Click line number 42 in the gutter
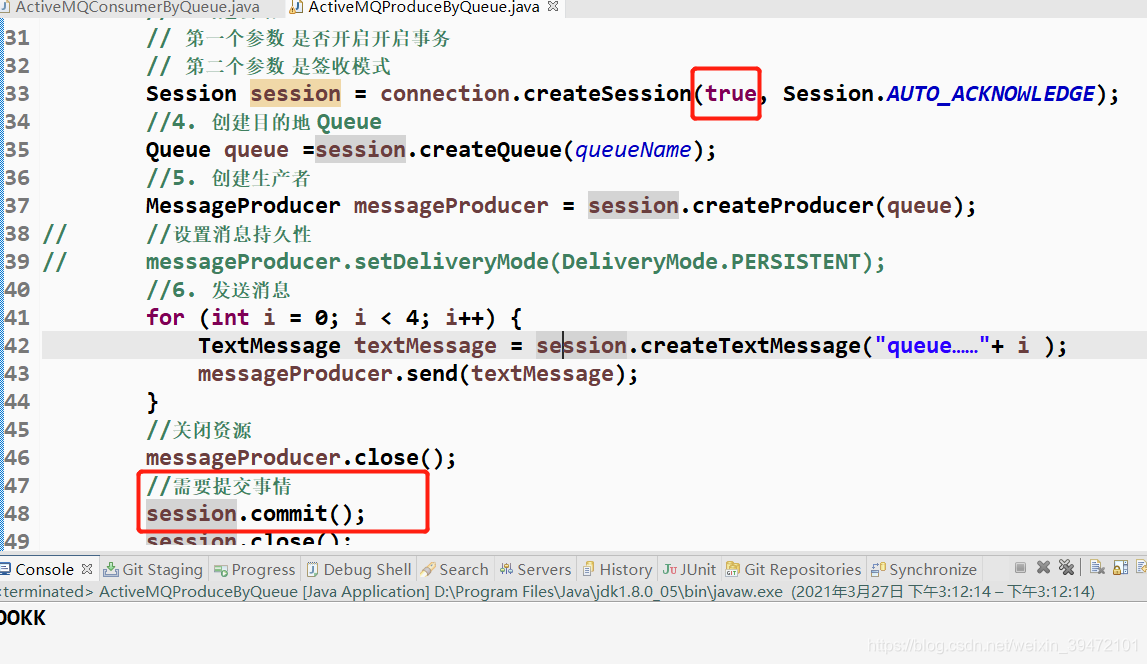The width and height of the screenshot is (1147, 664). pos(17,345)
